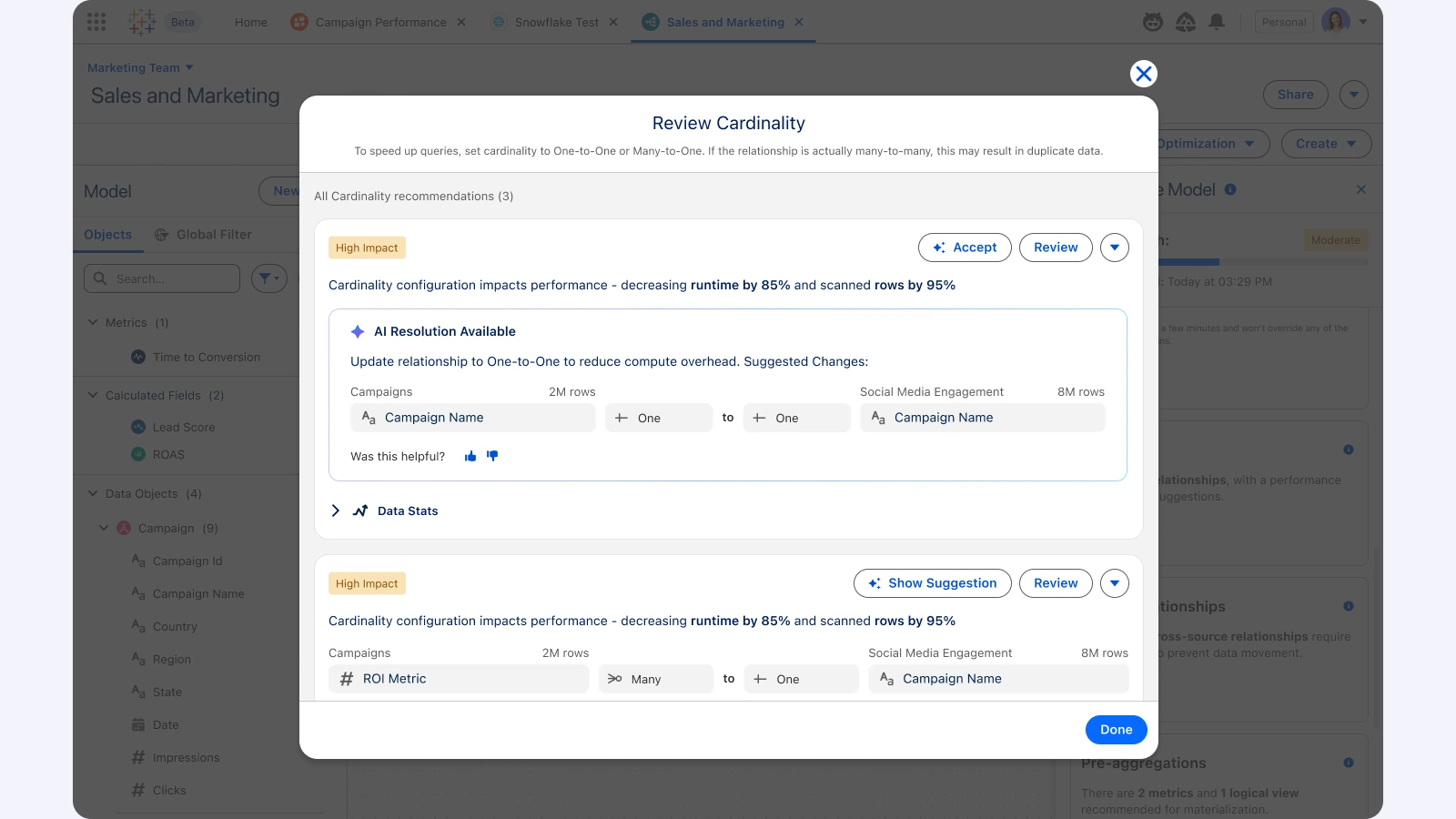
Task: Click thumbs down for AI resolution
Action: 492,456
